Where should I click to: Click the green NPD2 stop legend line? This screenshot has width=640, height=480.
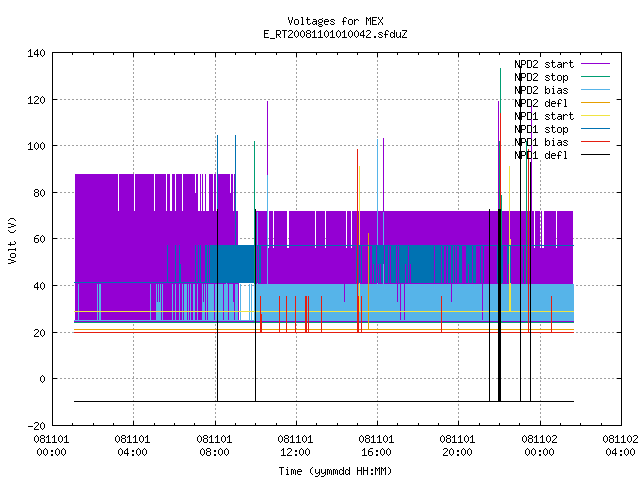point(595,77)
